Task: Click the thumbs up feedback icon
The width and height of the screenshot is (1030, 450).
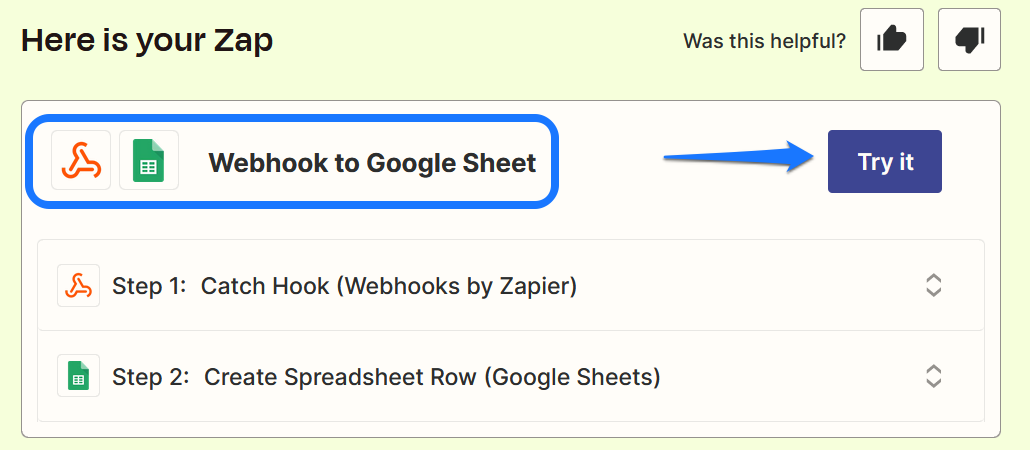Action: 891,40
